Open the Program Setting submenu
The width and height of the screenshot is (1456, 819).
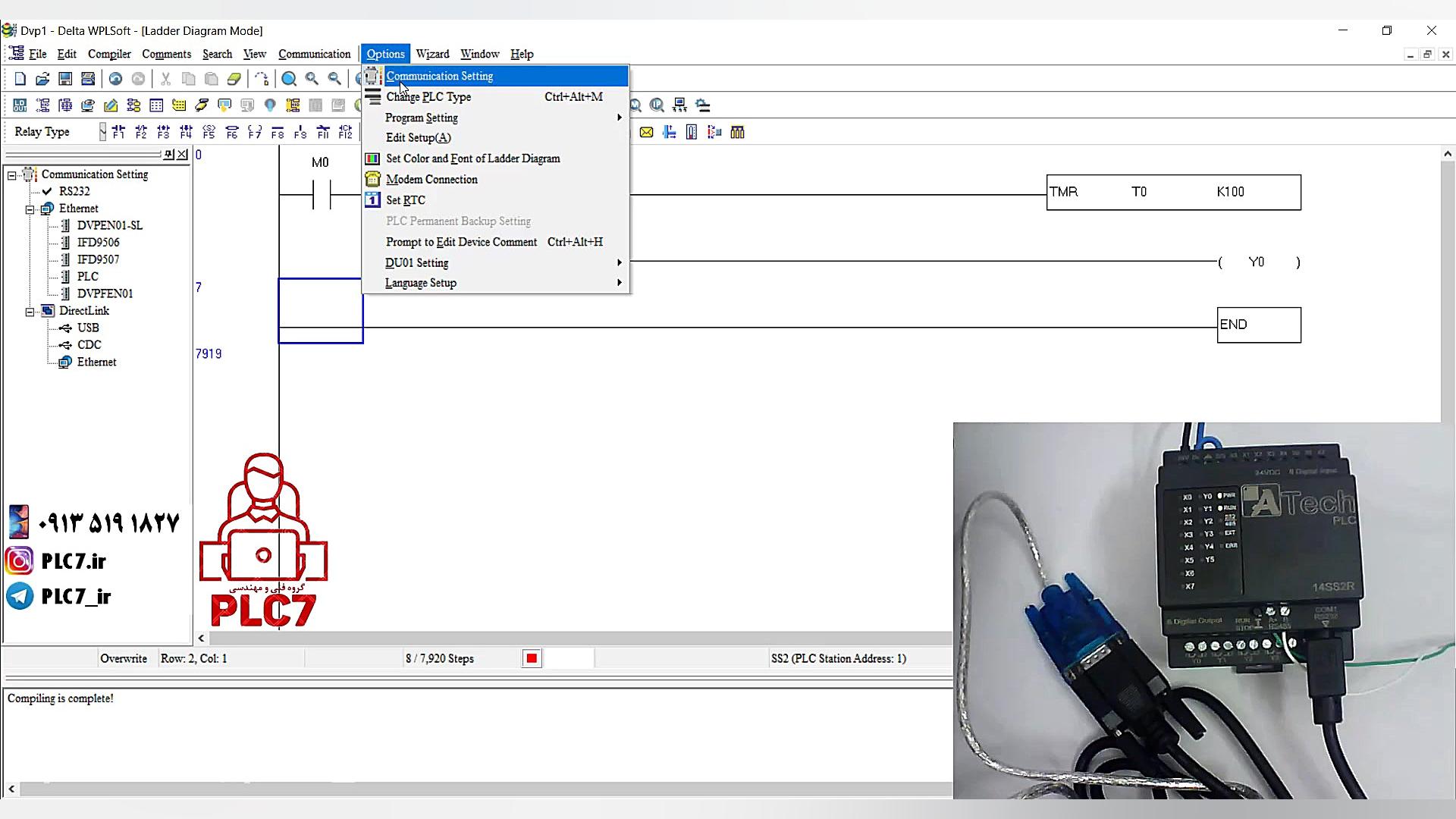click(x=422, y=118)
